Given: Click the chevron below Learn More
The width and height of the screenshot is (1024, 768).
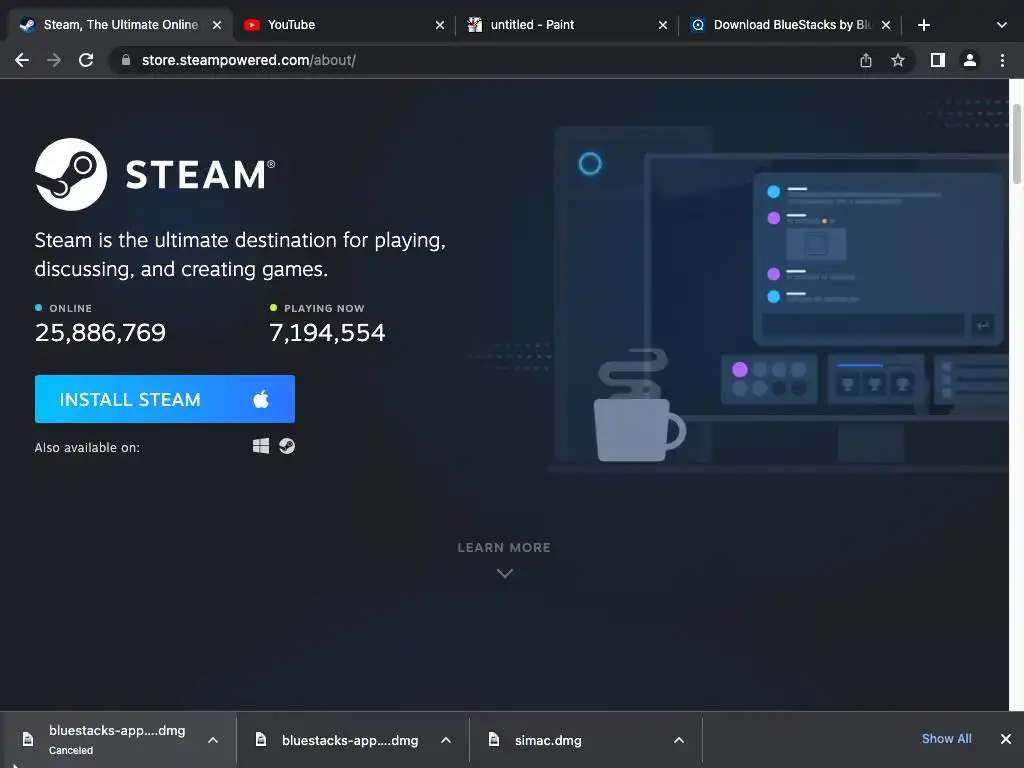Looking at the screenshot, I should [x=505, y=573].
